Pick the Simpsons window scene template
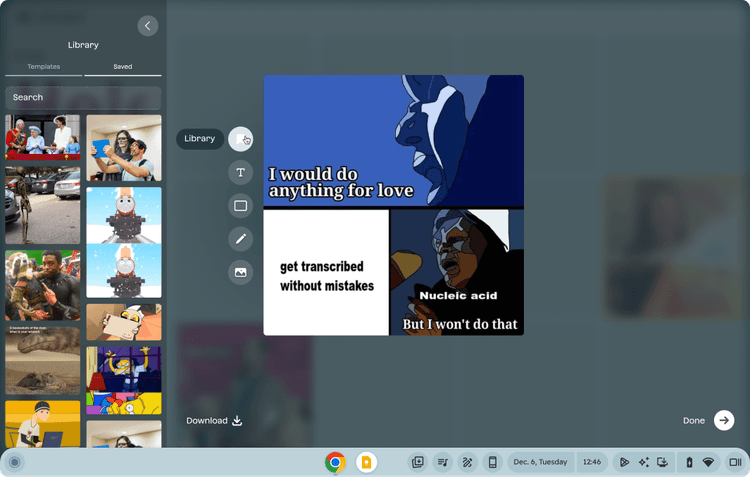 (x=124, y=381)
